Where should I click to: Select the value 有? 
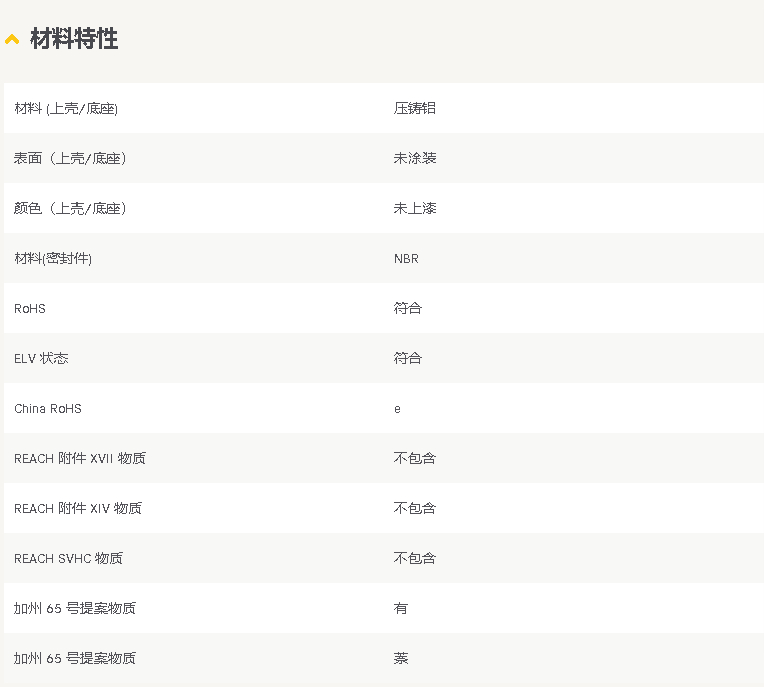pyautogui.click(x=401, y=609)
